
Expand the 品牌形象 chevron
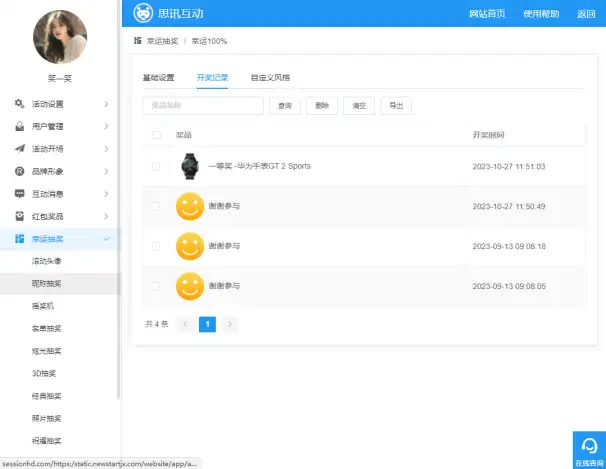(x=106, y=171)
